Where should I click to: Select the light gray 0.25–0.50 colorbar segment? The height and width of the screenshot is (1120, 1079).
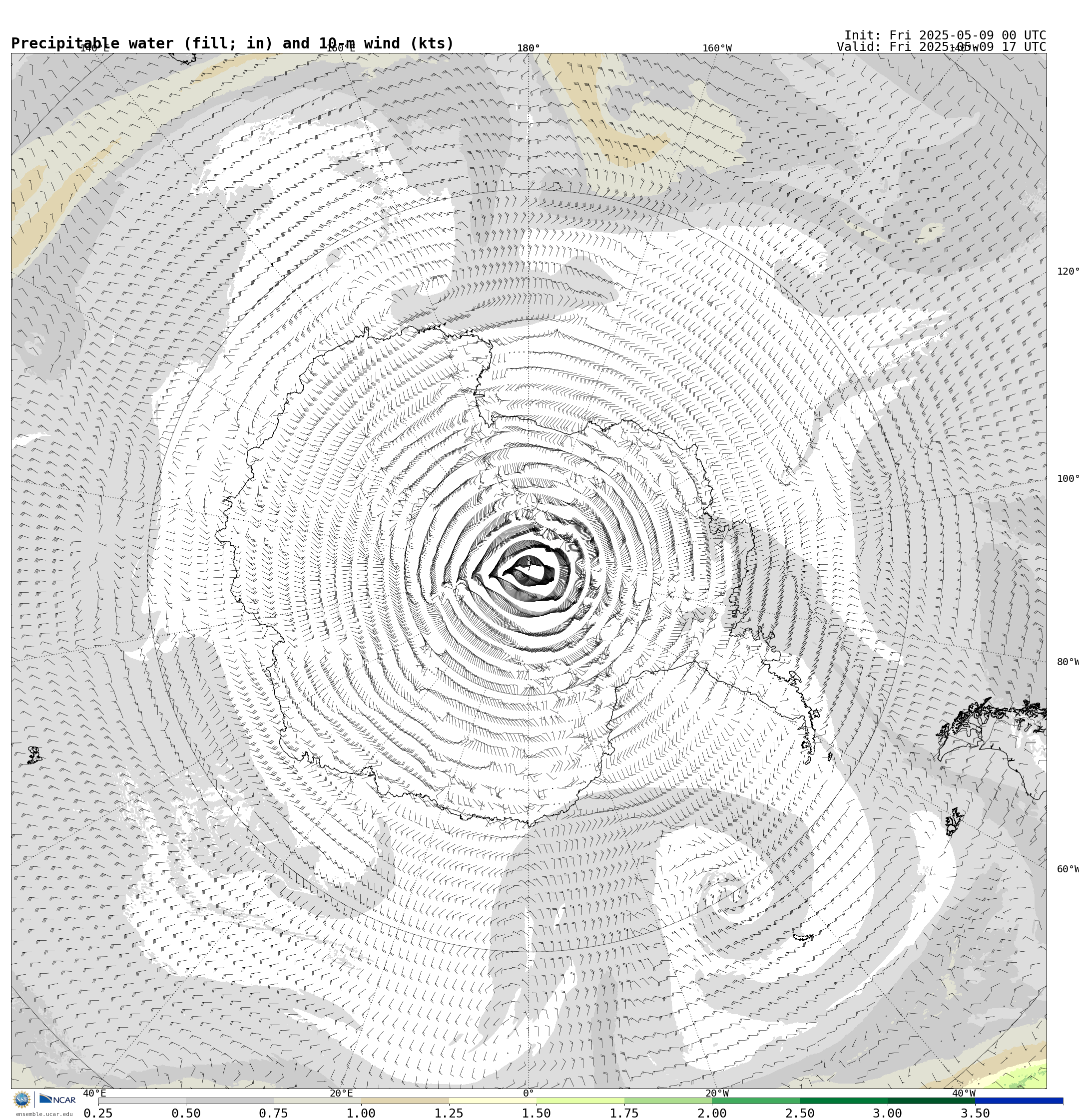pyautogui.click(x=142, y=1101)
